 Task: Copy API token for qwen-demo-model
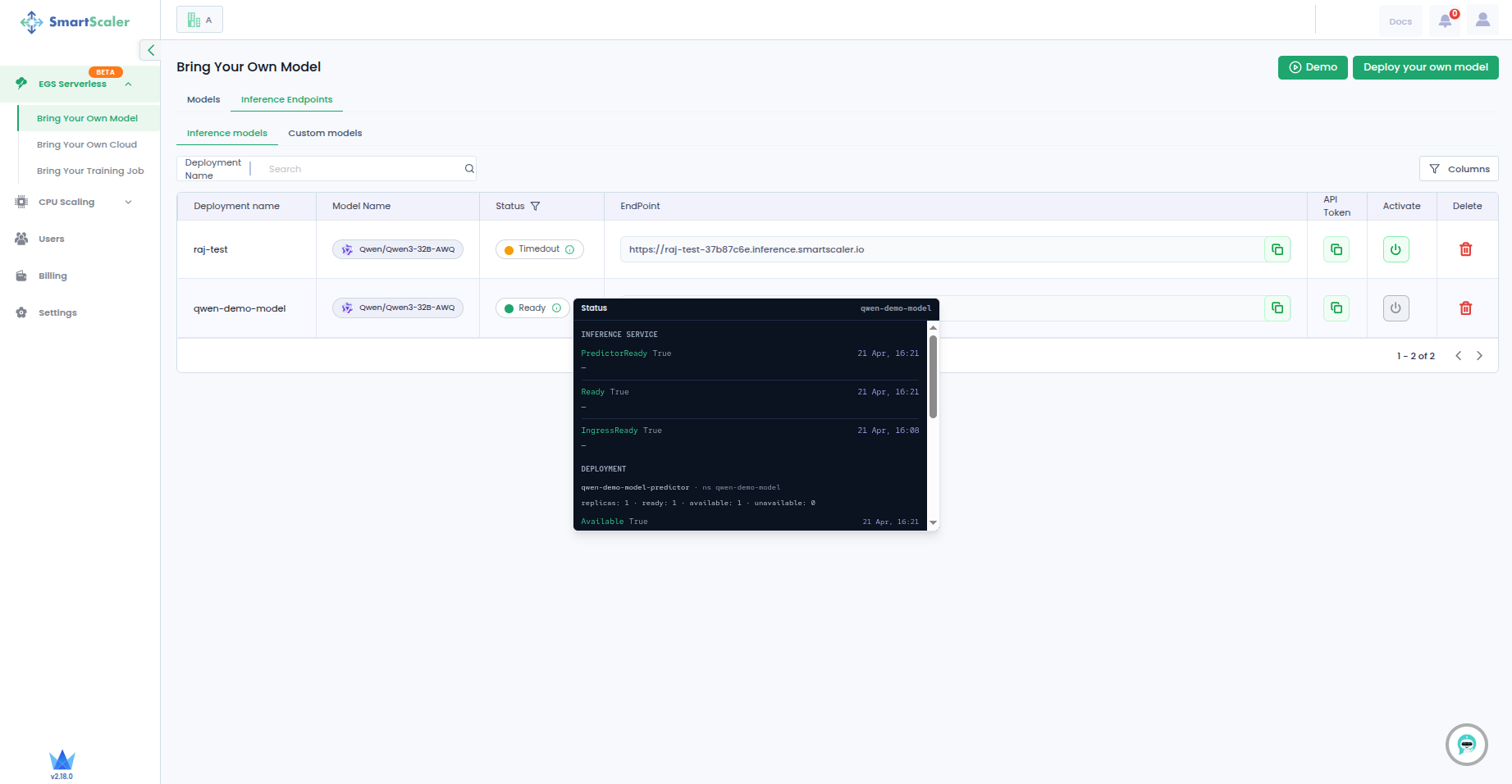(x=1336, y=308)
